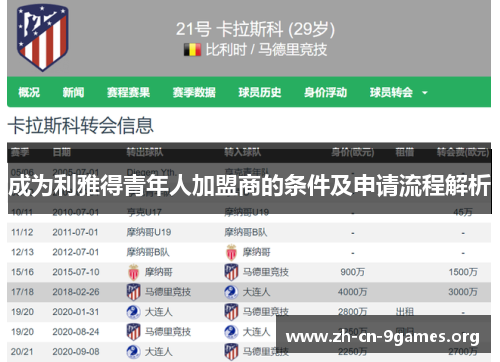Click the Monaco crest in the 12/13 row
The height and width of the screenshot is (362, 500).
[x=231, y=252]
